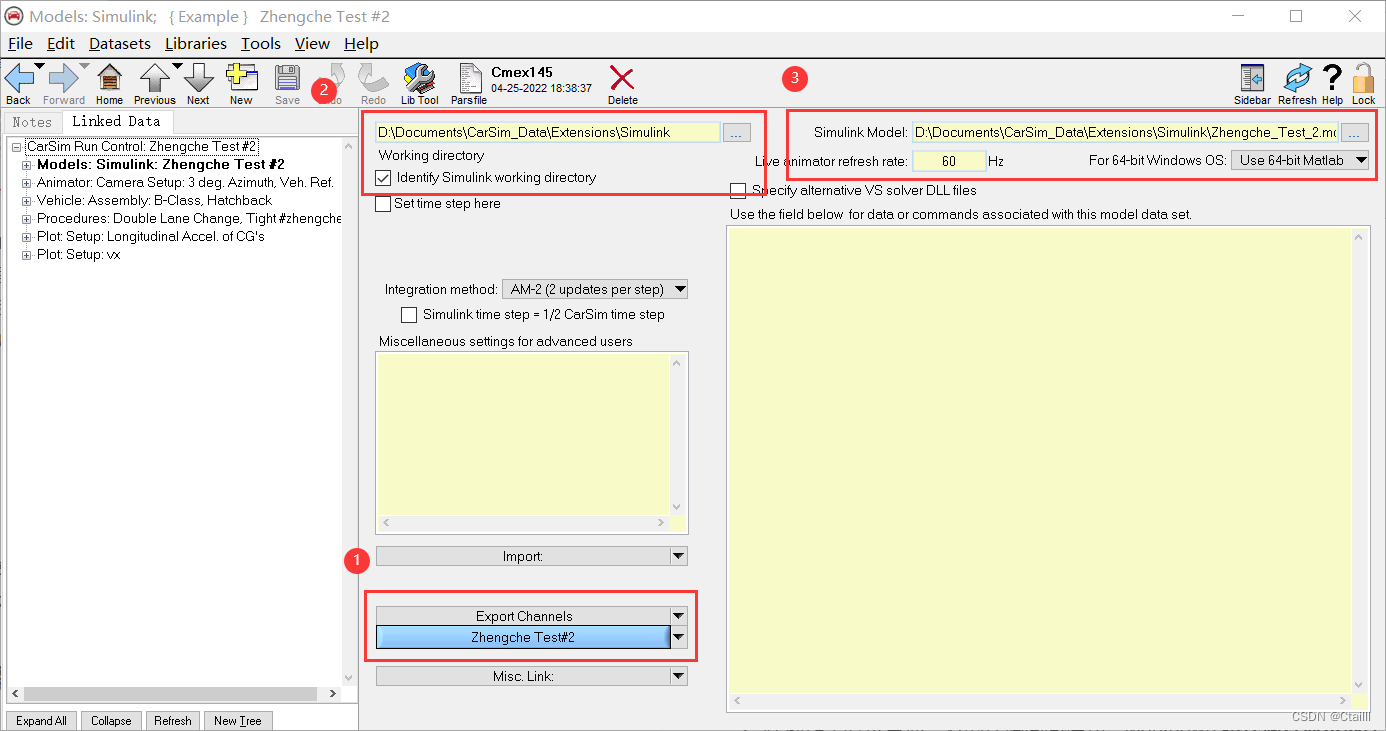Click the Redo toolbar icon
The width and height of the screenshot is (1386, 731).
(373, 78)
